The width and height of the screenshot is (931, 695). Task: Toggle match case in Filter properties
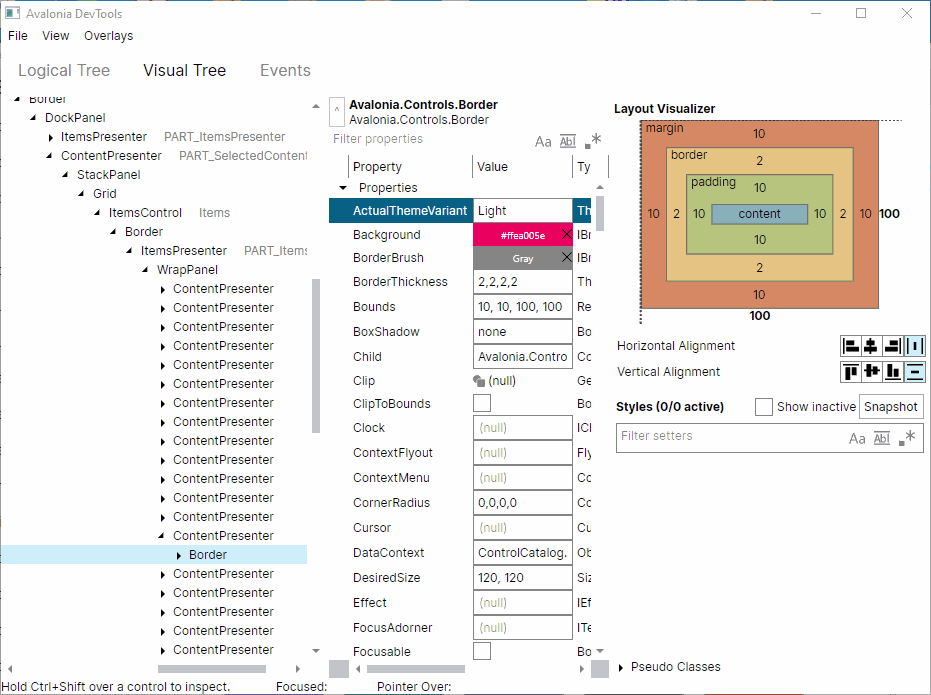[543, 141]
